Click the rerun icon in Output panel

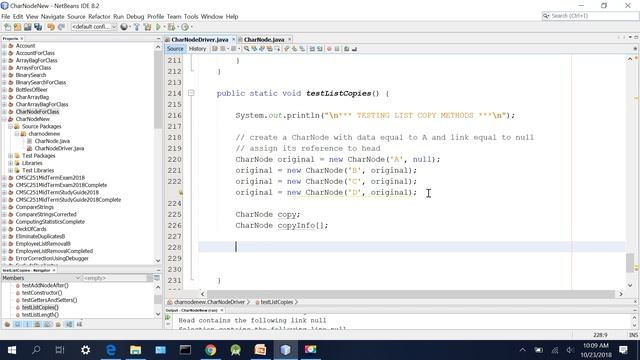pyautogui.click(x=168, y=317)
